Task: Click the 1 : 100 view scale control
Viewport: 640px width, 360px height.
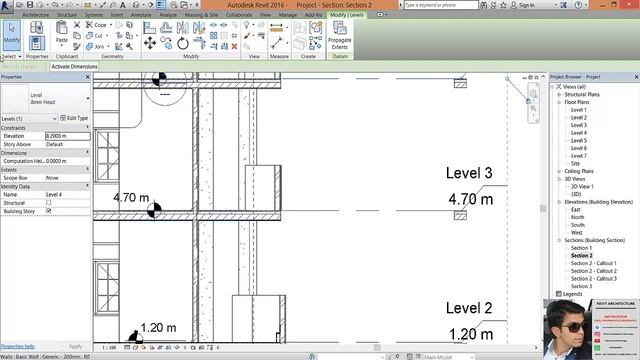Action: point(109,348)
